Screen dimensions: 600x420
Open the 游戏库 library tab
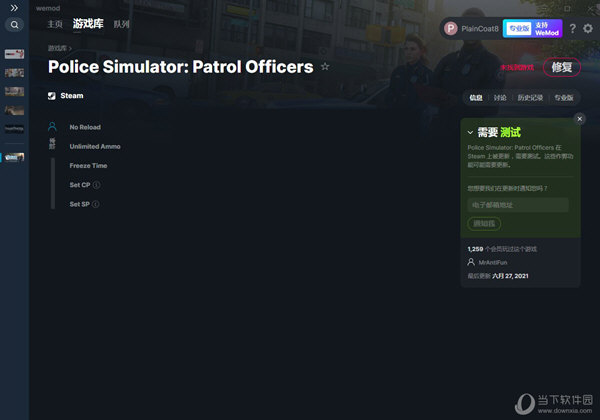tap(88, 24)
